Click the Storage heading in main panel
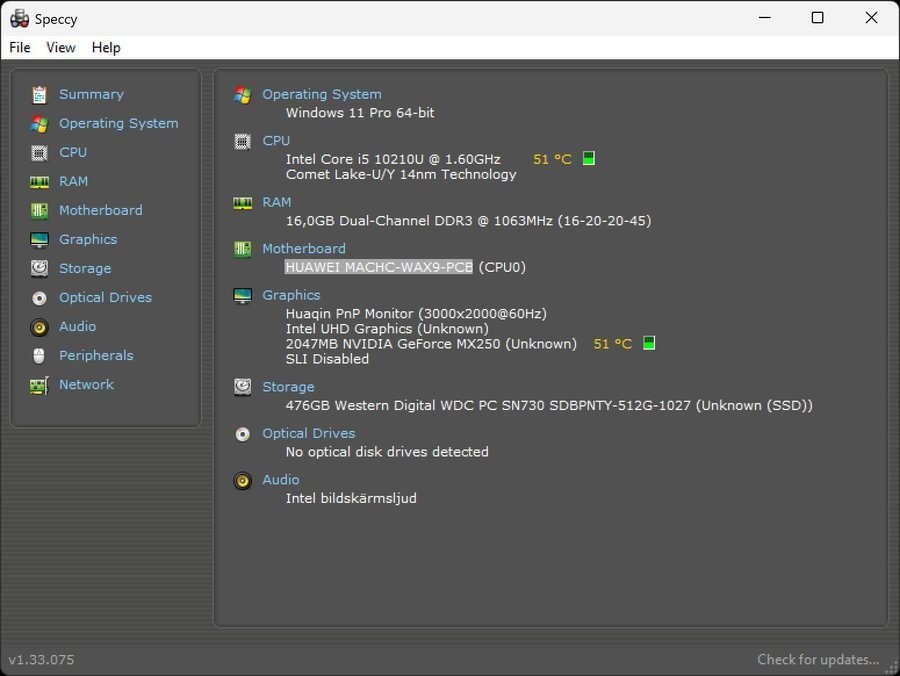This screenshot has width=900, height=676. 288,387
